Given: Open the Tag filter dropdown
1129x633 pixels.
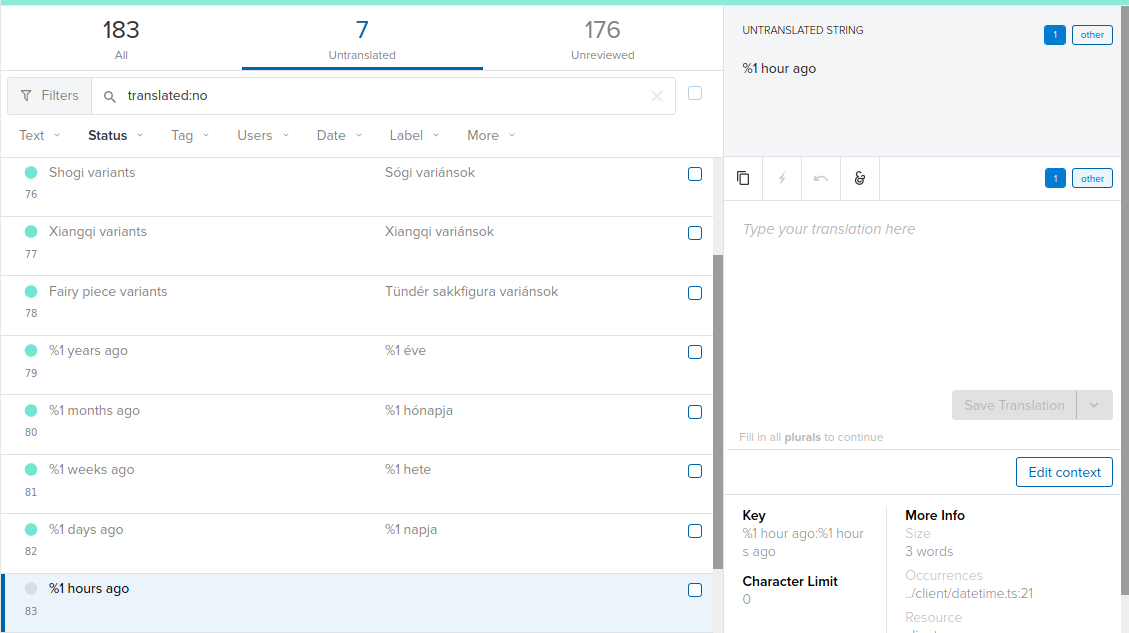Looking at the screenshot, I should coord(190,135).
